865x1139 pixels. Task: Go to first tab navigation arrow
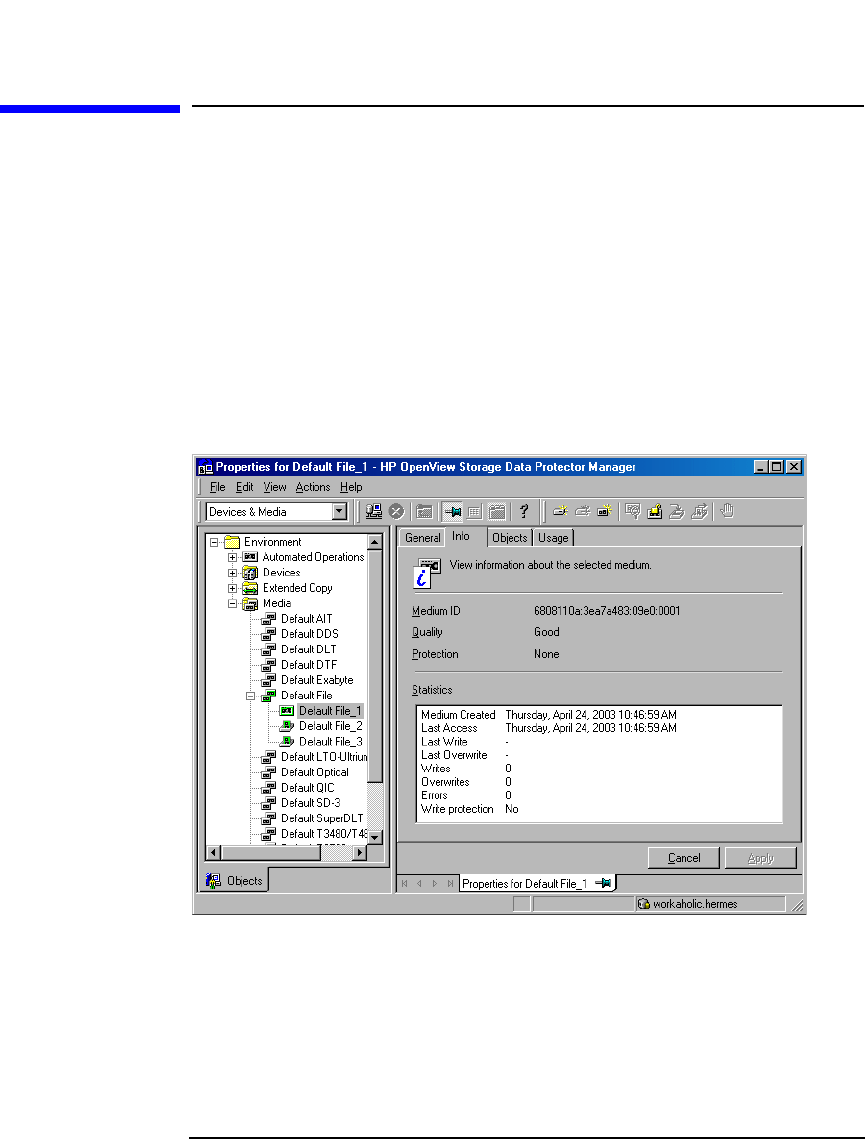point(405,884)
